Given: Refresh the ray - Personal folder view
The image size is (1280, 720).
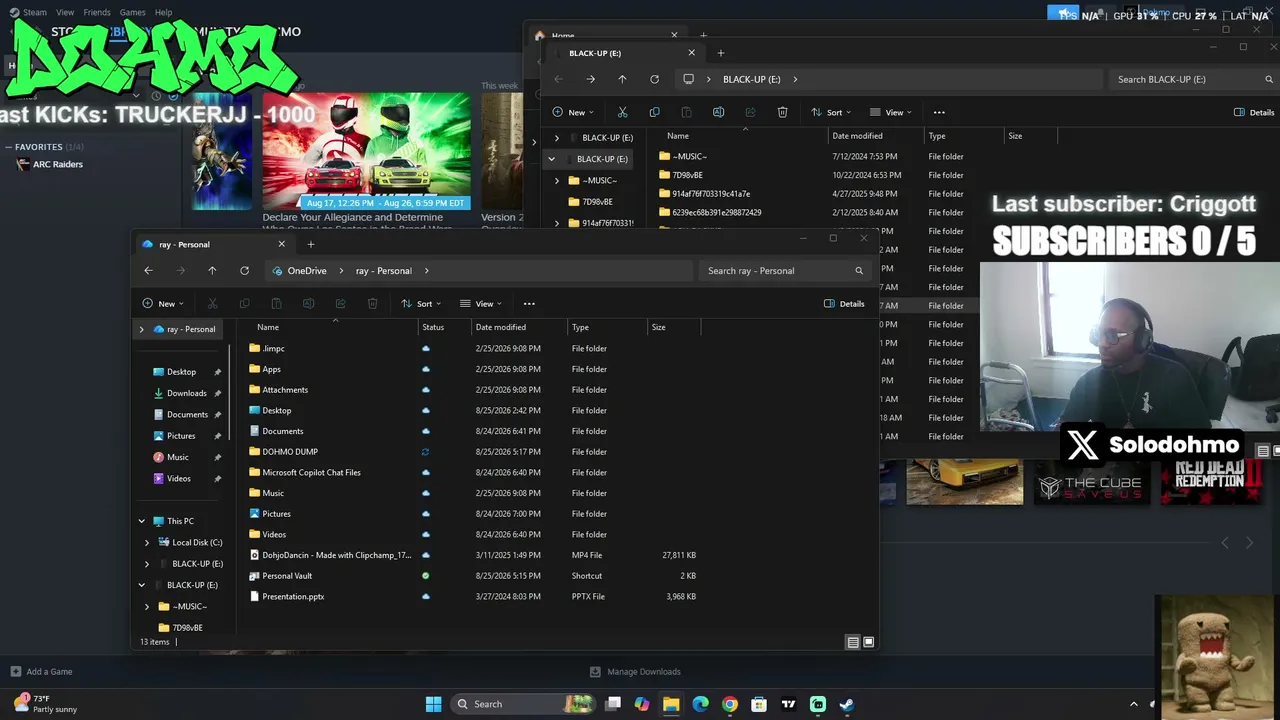Looking at the screenshot, I should click(x=244, y=271).
